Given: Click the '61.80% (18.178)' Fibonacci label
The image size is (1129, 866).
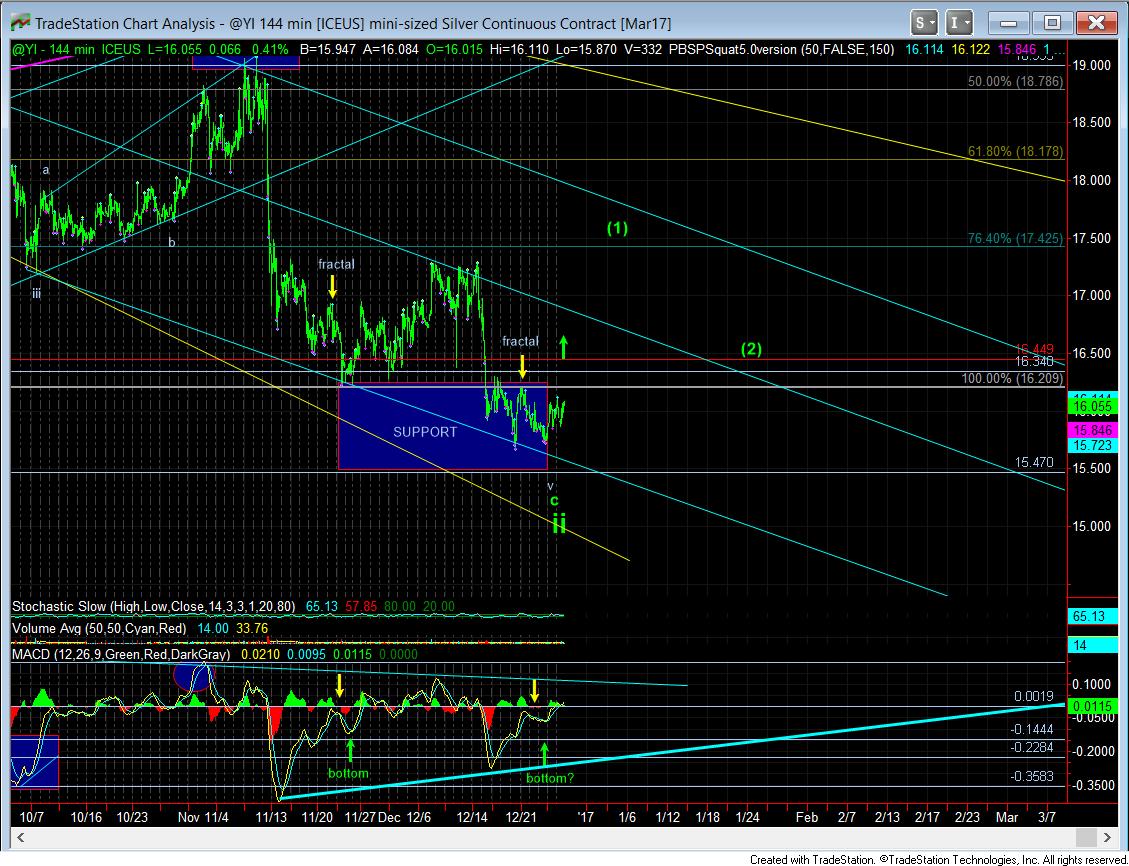Looking at the screenshot, I should 1015,152.
